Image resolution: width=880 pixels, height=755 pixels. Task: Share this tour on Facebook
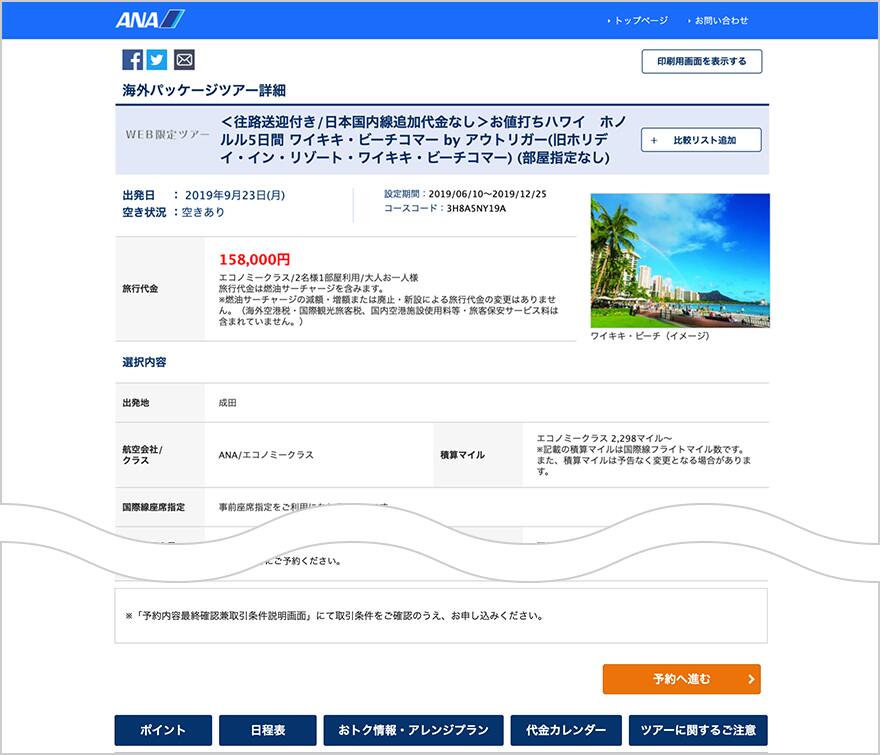point(132,60)
